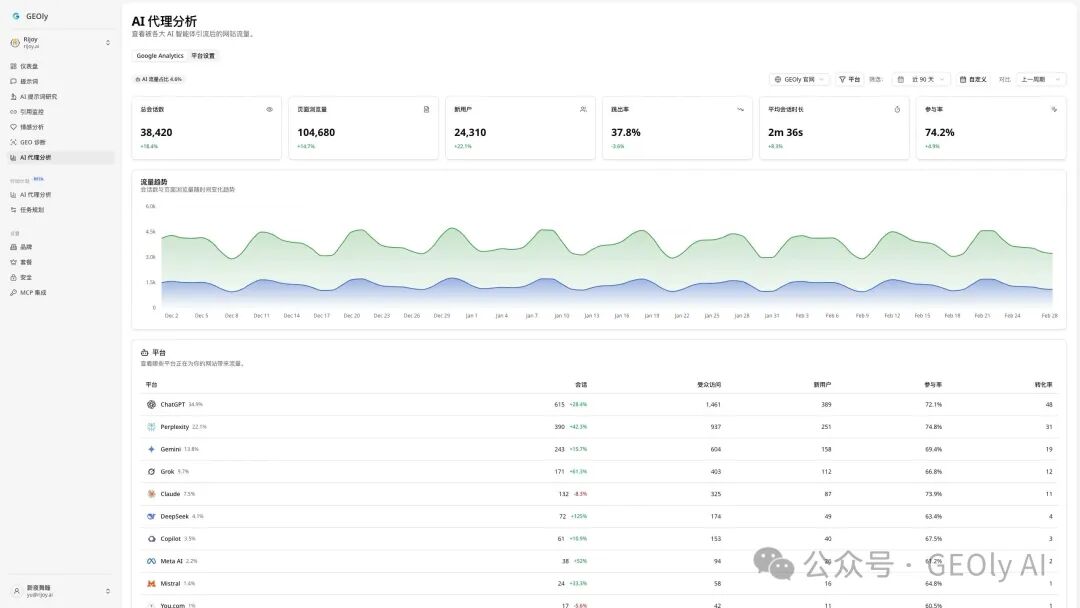Switch to the Google Analytics tab
The height and width of the screenshot is (608, 1080).
(160, 56)
